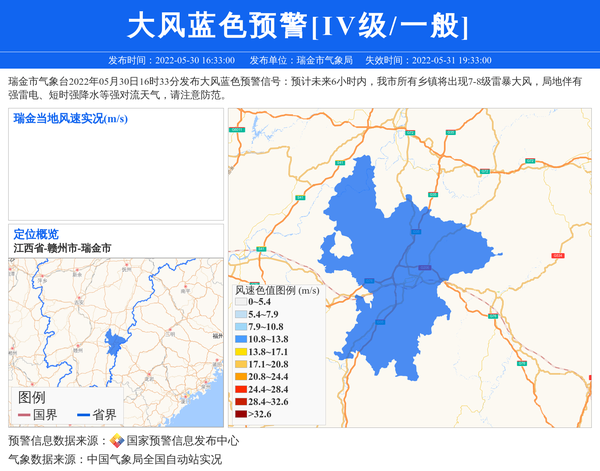Select the 0~5.4 wind speed color swatch

[x=241, y=302]
